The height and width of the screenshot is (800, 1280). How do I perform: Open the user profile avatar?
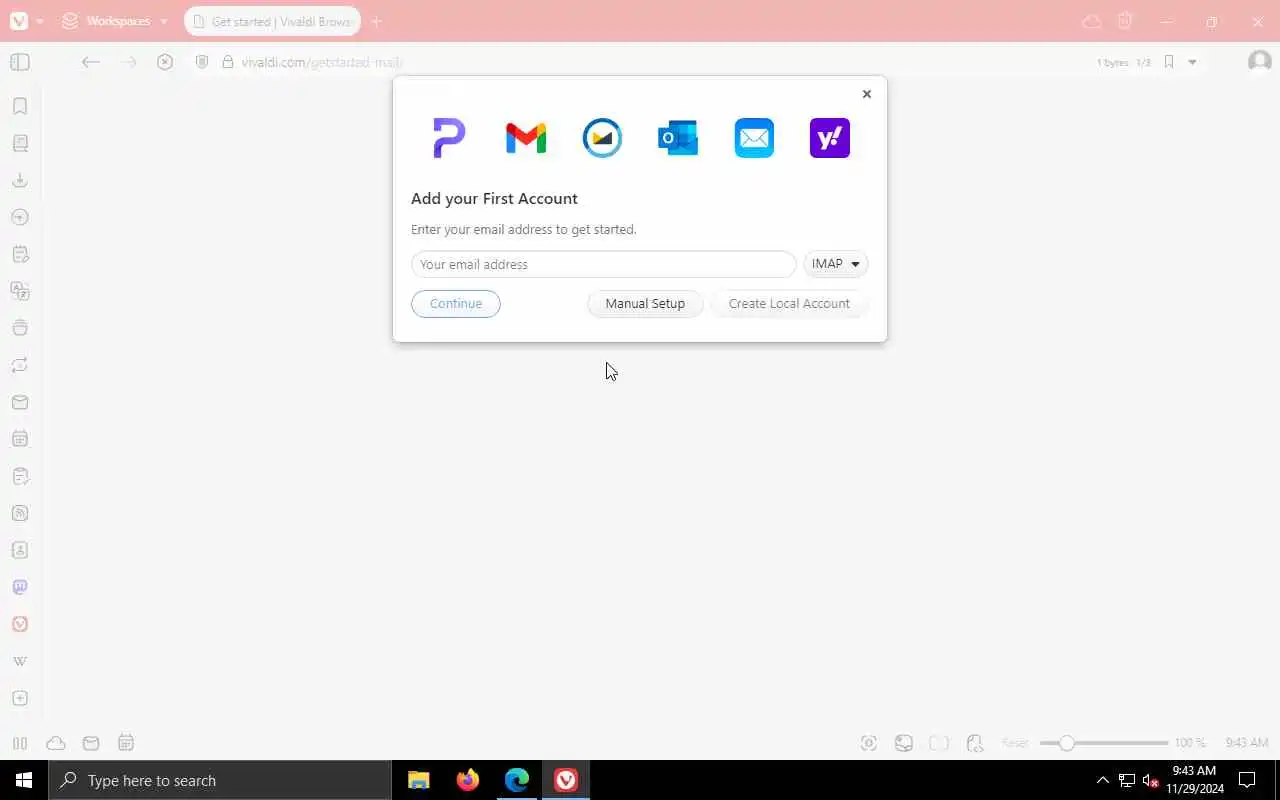[1259, 62]
